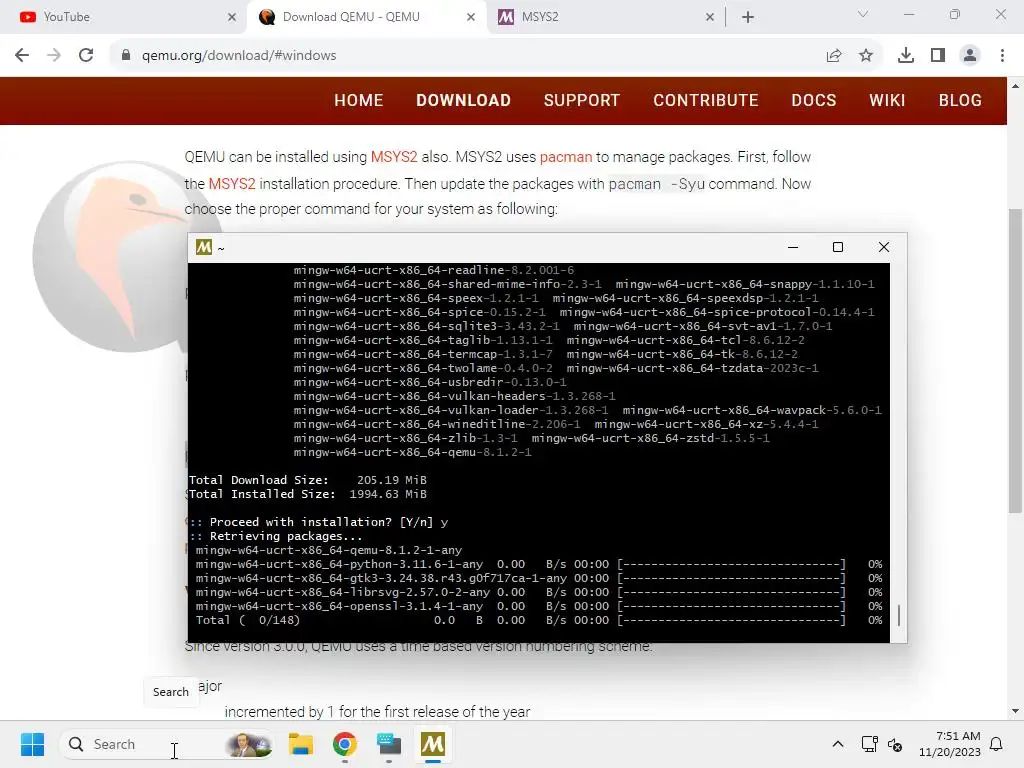Close the MSYS2 terminal window
1024x768 pixels.
pos(884,247)
